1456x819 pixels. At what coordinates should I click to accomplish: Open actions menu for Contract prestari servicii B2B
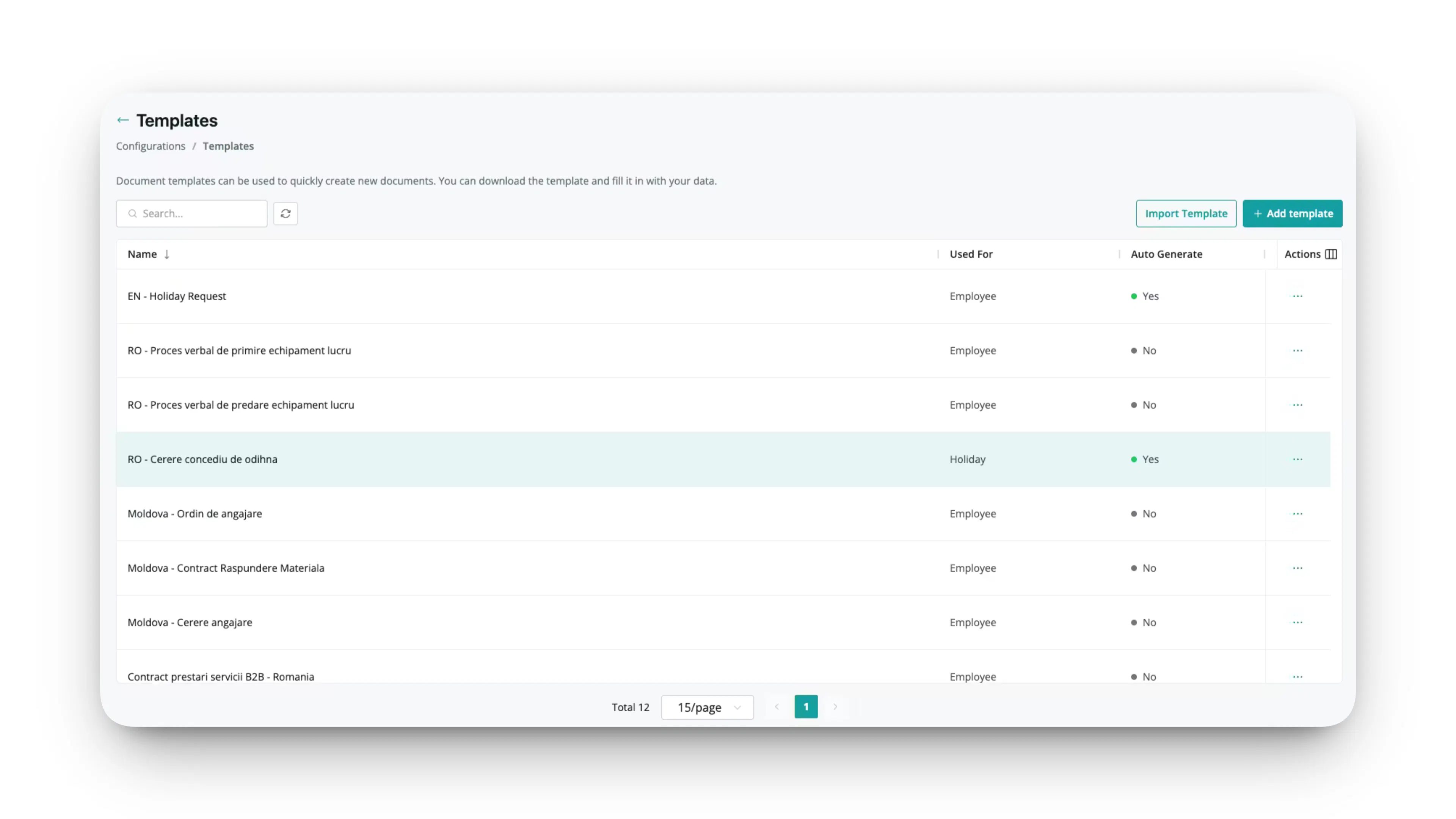tap(1297, 676)
